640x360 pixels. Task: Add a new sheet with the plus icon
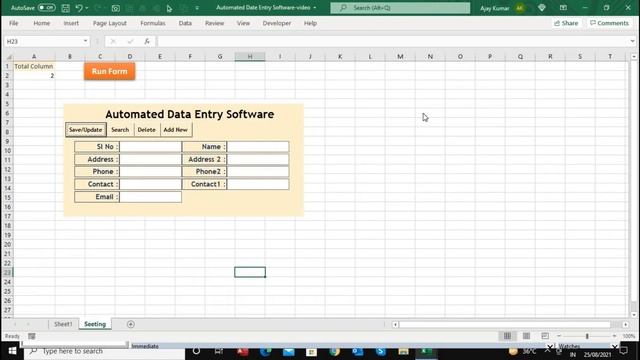131,324
